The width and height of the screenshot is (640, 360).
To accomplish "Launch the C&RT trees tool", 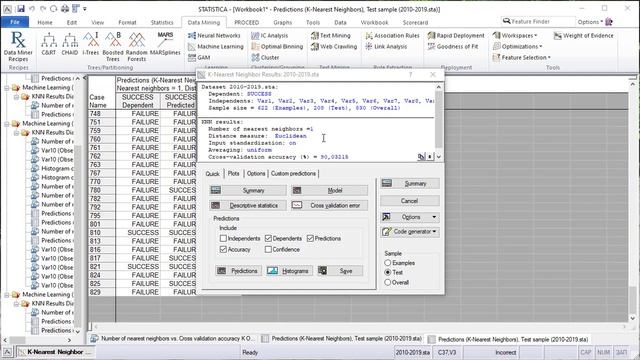I will tap(49, 44).
